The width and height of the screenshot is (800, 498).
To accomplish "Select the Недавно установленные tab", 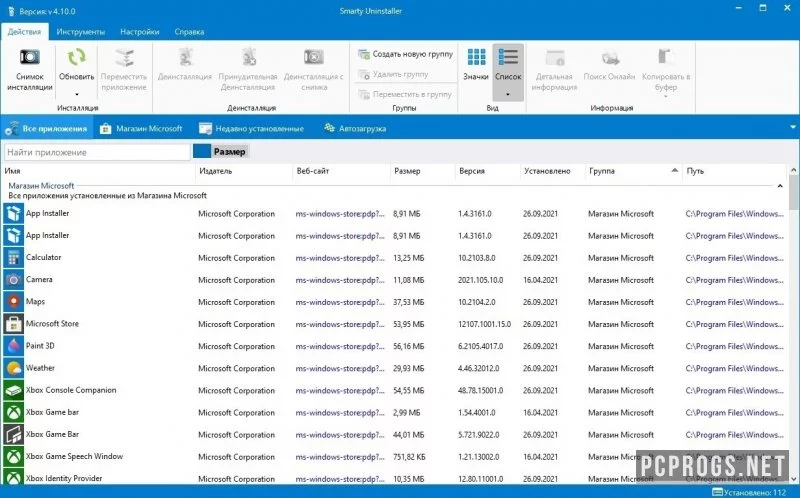I will click(252, 129).
